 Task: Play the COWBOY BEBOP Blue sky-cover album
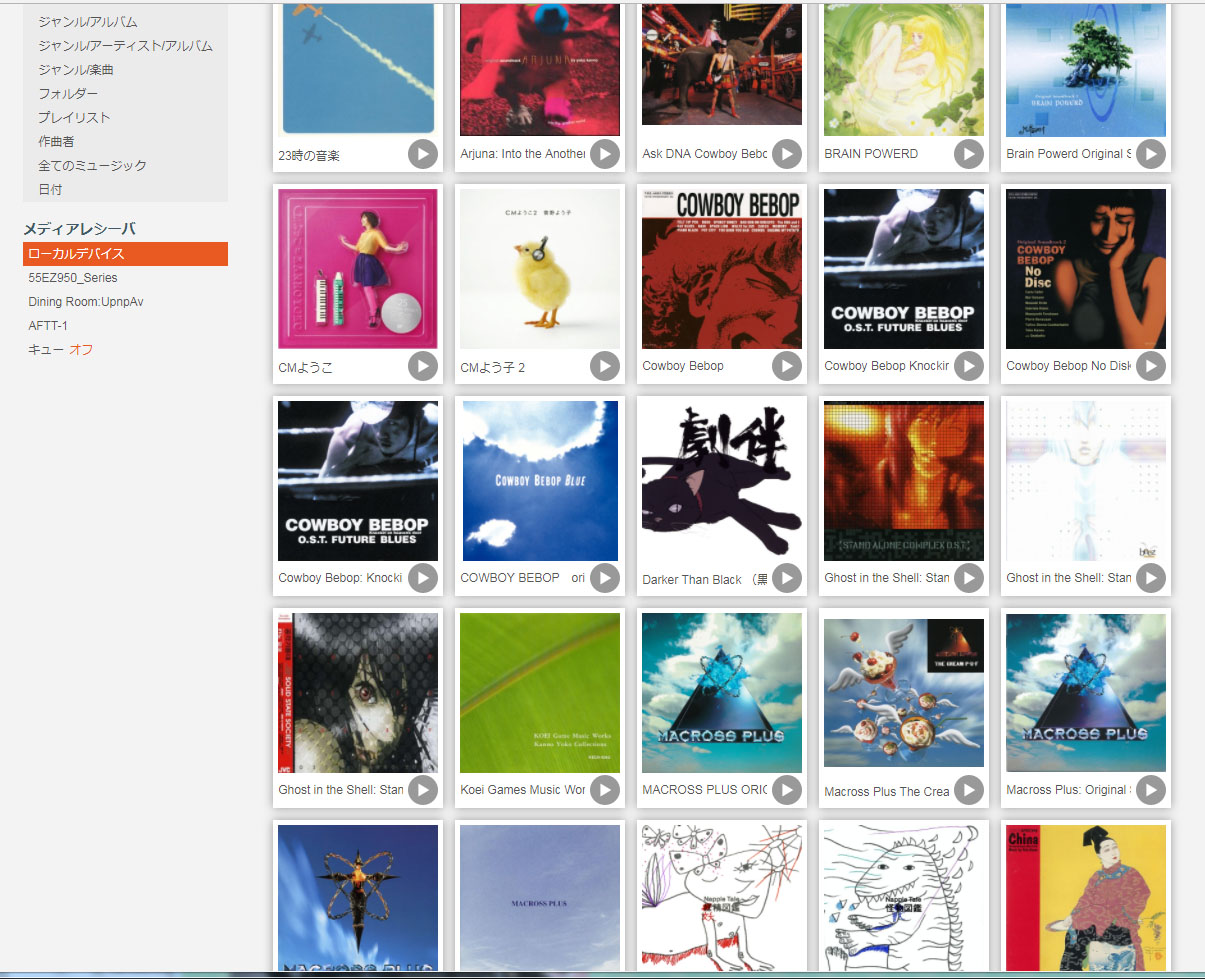(605, 578)
